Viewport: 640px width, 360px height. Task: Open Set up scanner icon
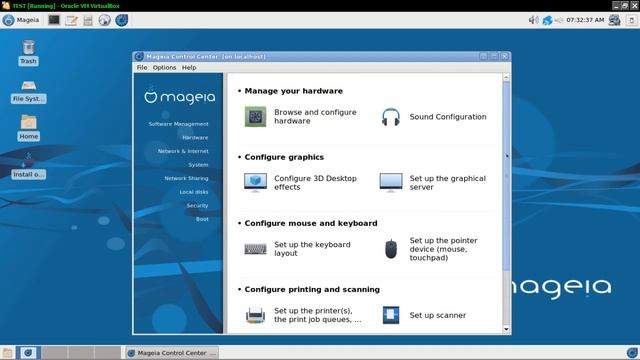coord(391,315)
